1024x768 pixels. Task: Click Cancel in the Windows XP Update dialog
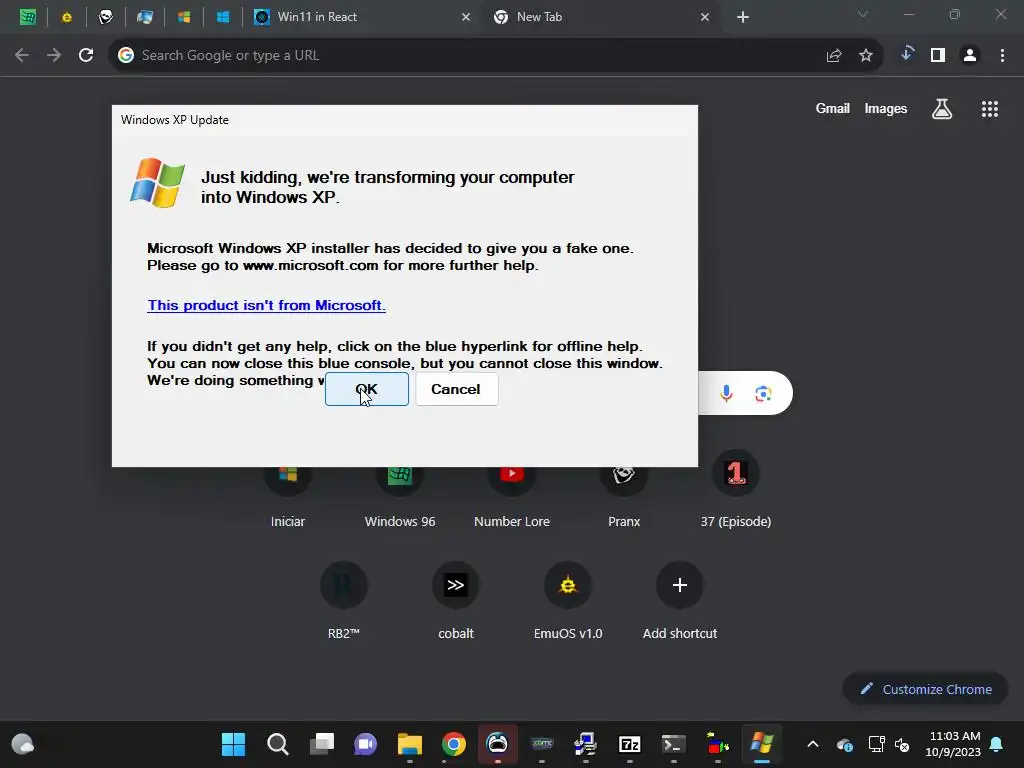[x=456, y=389]
